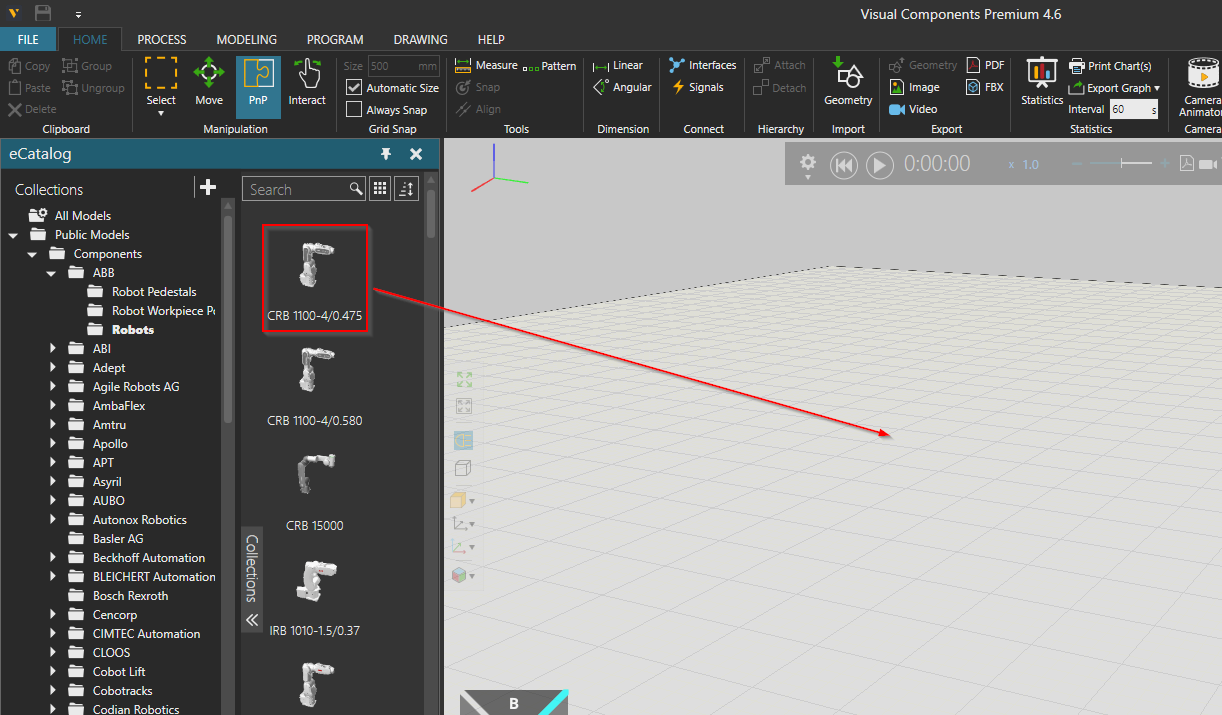Open the Export Graph dropdown
The width and height of the screenshot is (1222, 715).
click(x=1113, y=87)
